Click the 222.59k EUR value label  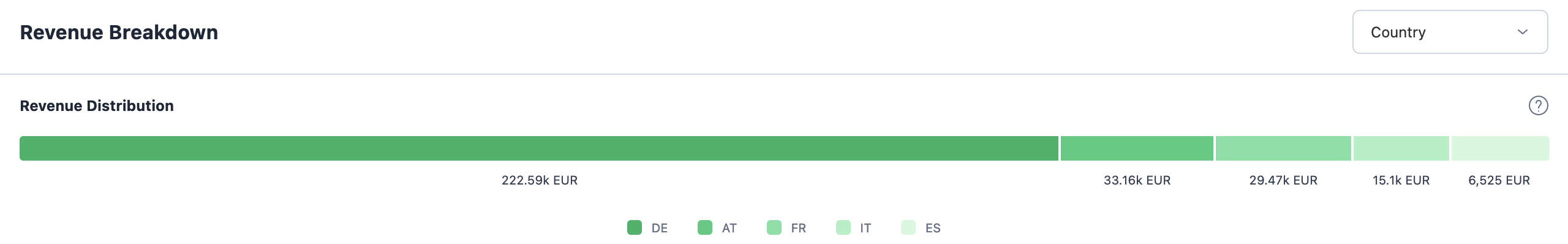tap(540, 180)
